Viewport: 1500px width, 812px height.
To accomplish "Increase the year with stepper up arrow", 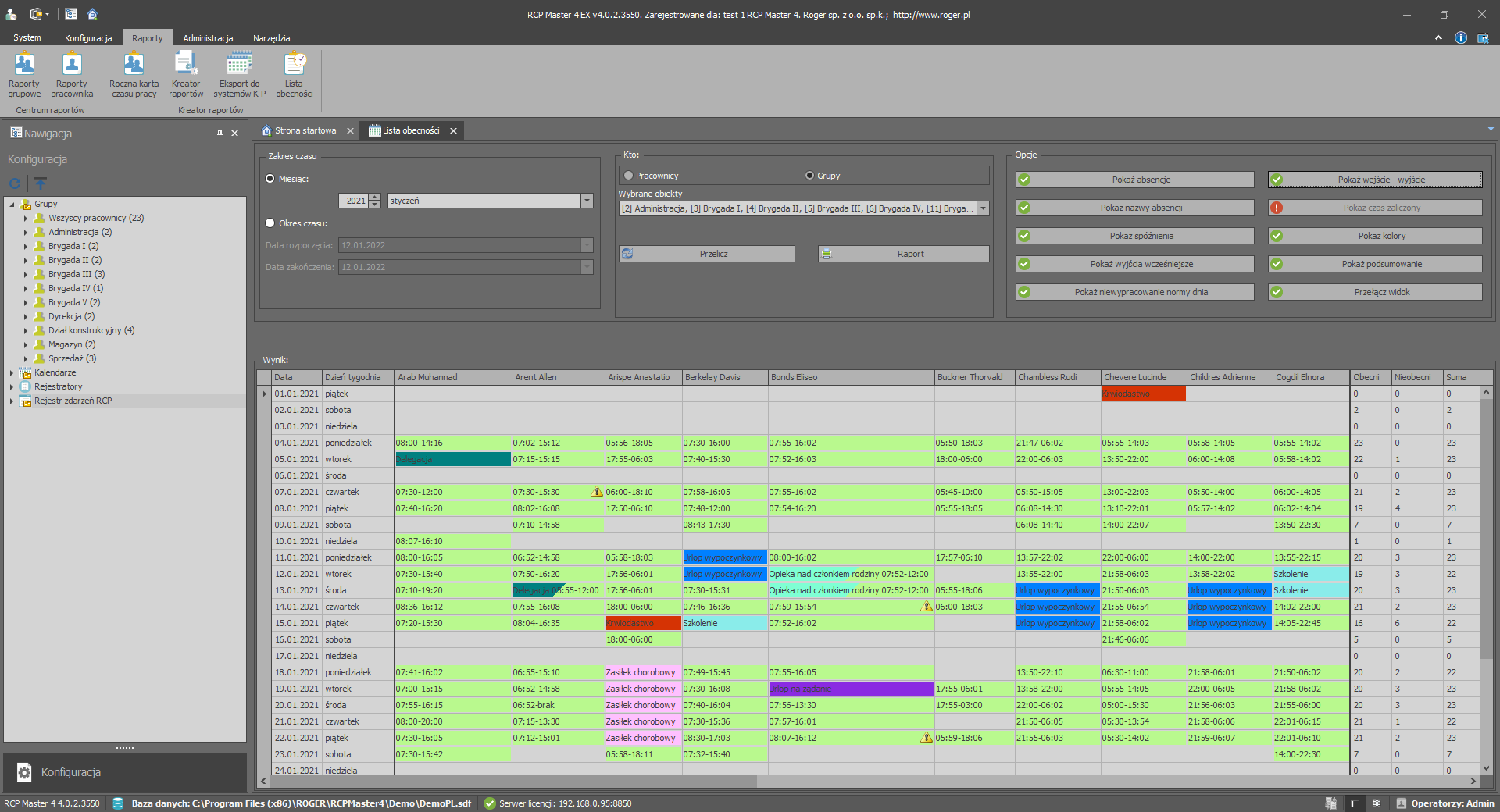I will point(375,198).
